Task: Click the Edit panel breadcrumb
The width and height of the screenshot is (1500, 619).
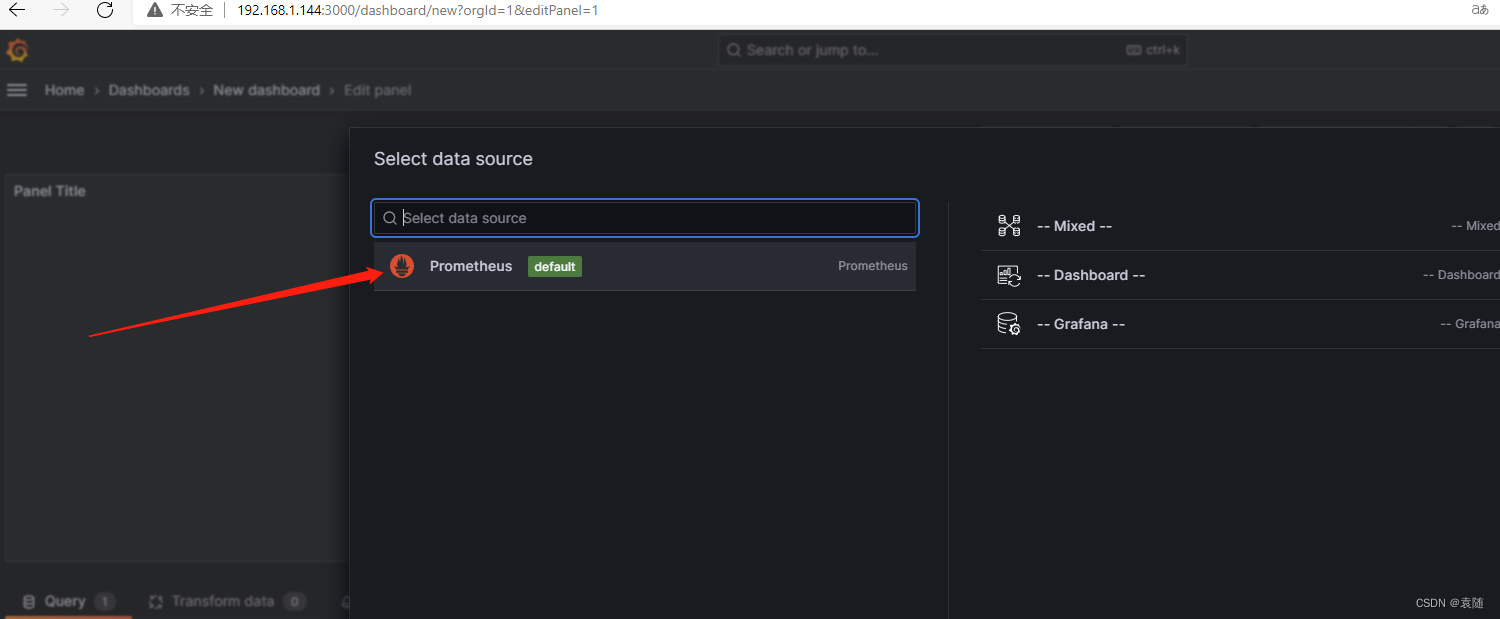Action: point(377,90)
